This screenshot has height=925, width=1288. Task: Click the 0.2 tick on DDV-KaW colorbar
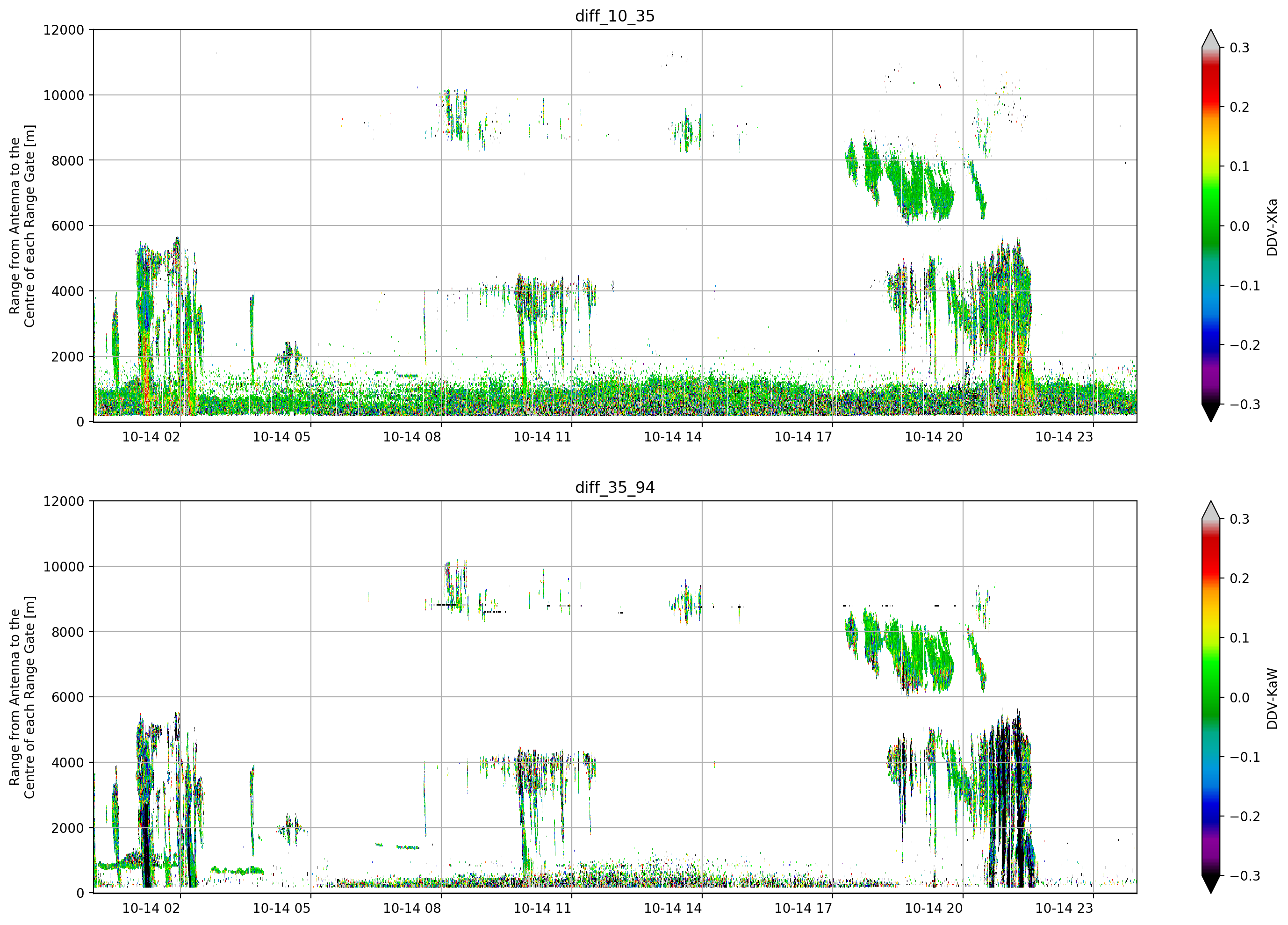coord(1240,579)
